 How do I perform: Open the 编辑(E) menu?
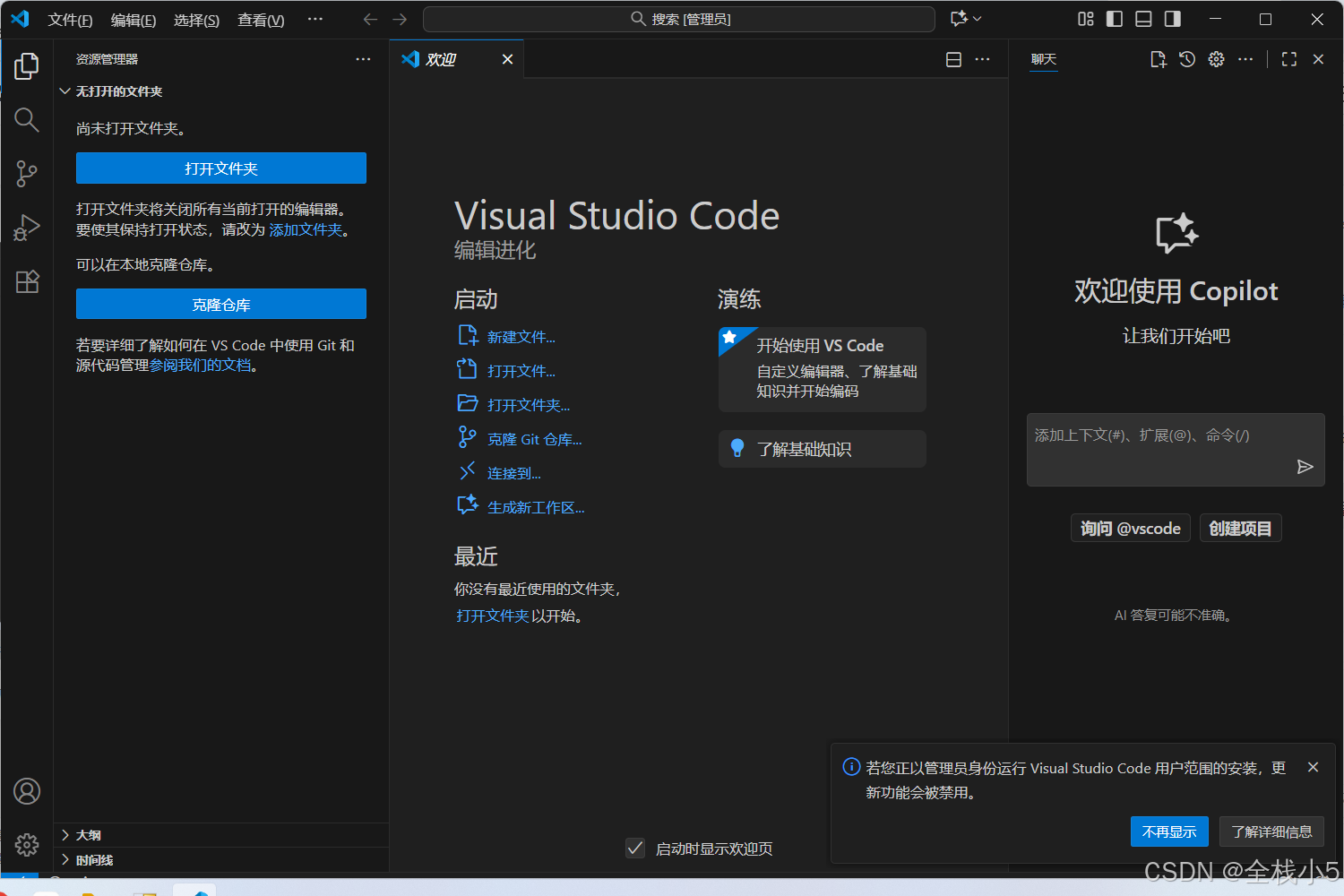(x=134, y=20)
